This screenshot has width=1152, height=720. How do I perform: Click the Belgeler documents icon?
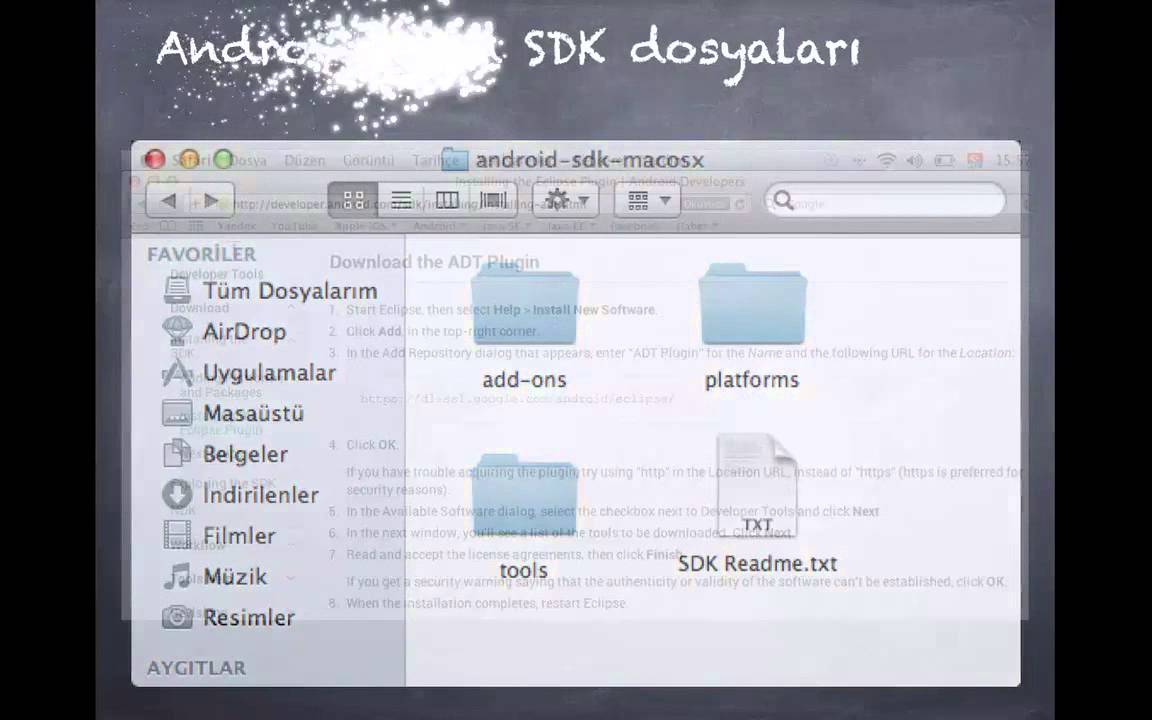[x=177, y=453]
